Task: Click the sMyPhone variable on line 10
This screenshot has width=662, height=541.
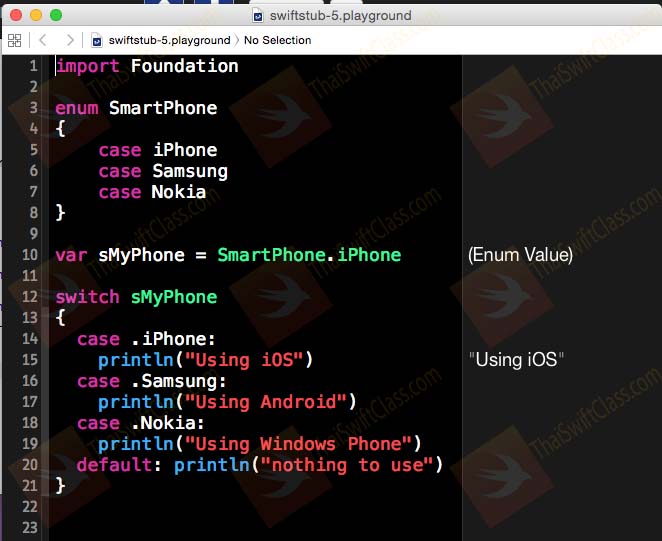Action: (141, 255)
